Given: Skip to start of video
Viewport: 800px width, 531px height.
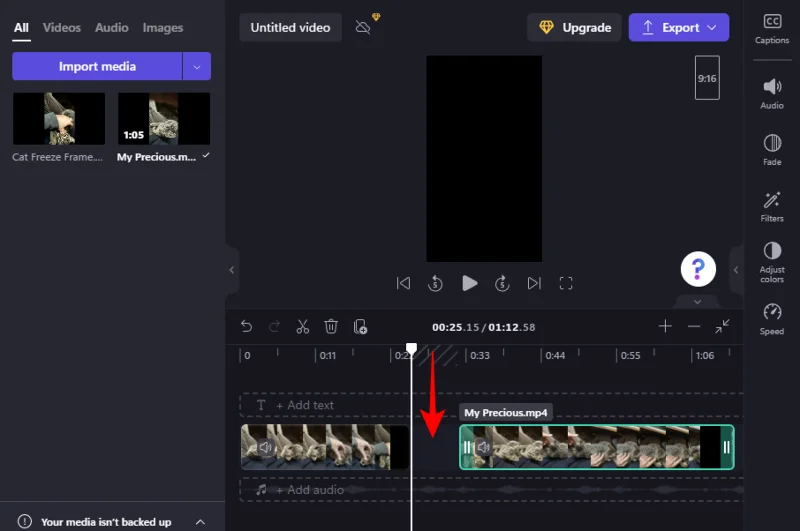Looking at the screenshot, I should (x=403, y=283).
